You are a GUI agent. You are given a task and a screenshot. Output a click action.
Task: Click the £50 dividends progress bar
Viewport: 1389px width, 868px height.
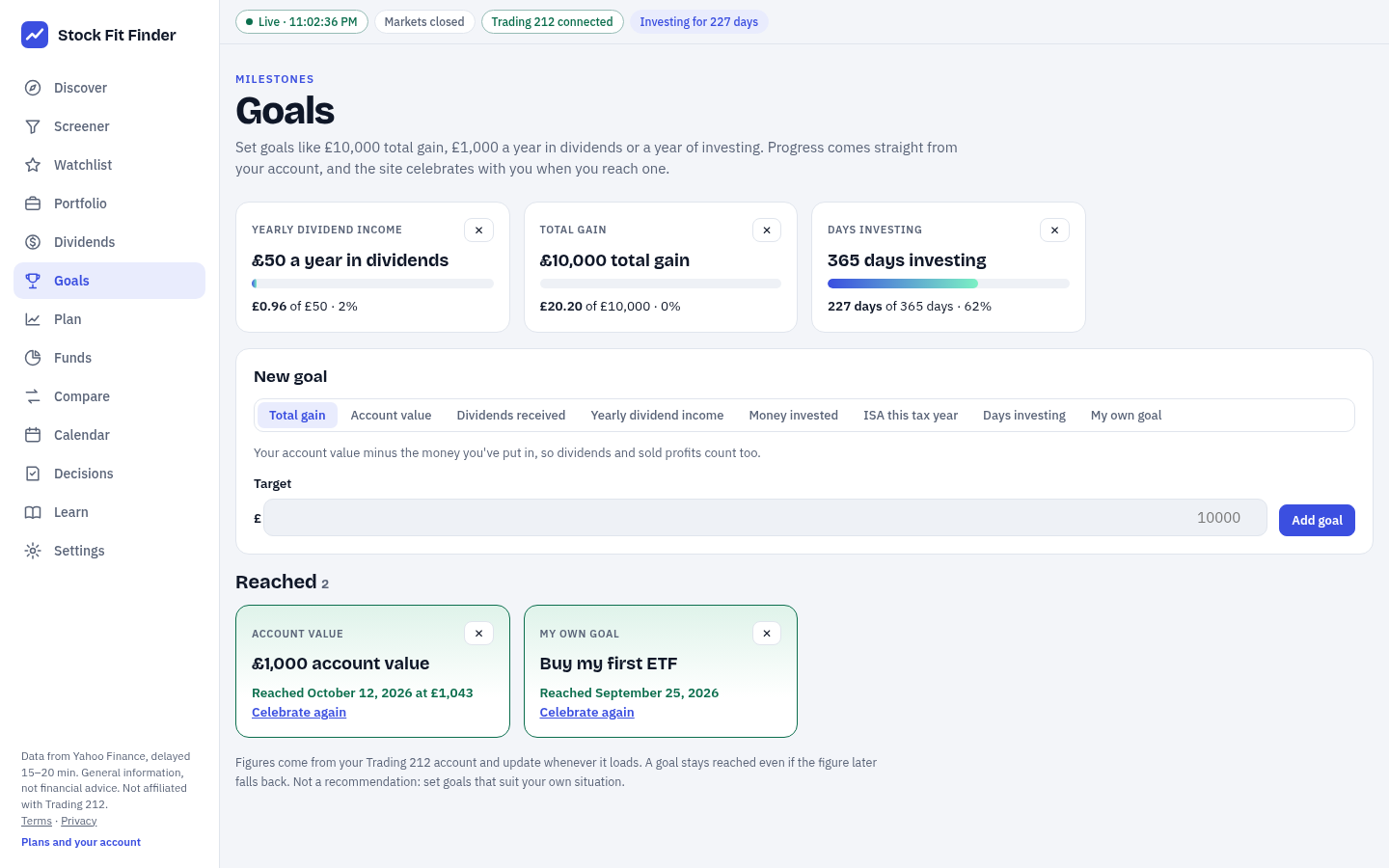click(372, 284)
